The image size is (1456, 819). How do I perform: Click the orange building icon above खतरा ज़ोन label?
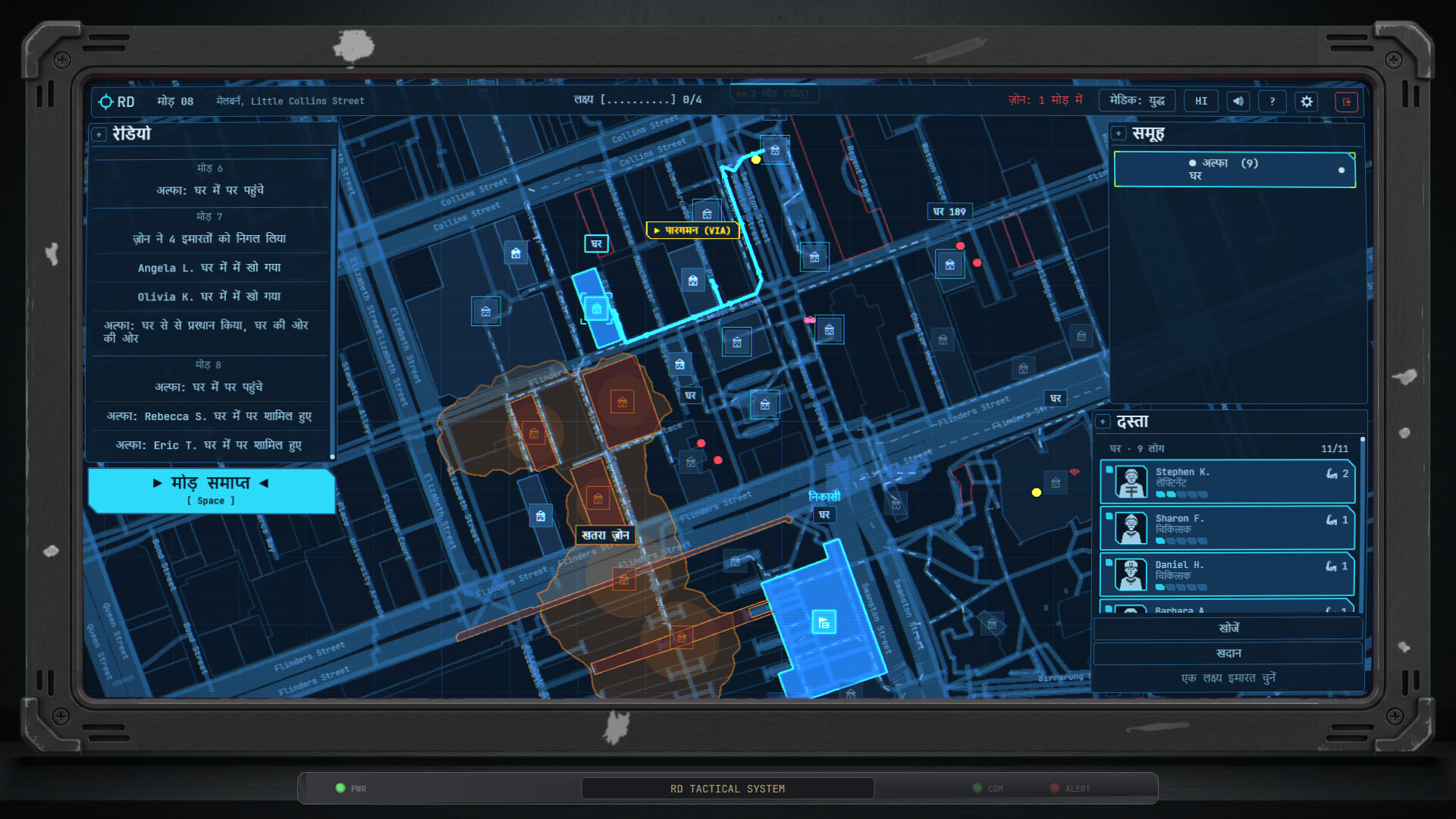[x=598, y=498]
